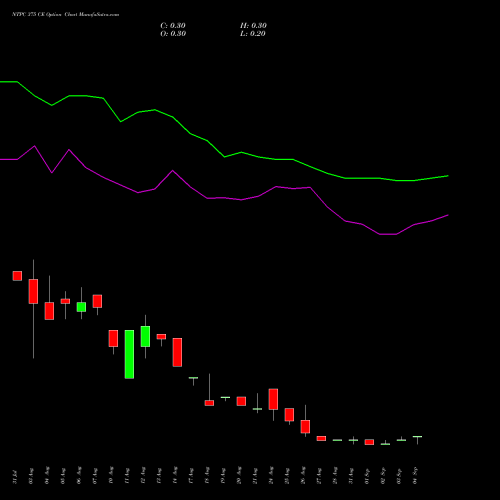The width and height of the screenshot is (500, 500).
Task: Click the 02 Sep date label
Action: [383, 476]
